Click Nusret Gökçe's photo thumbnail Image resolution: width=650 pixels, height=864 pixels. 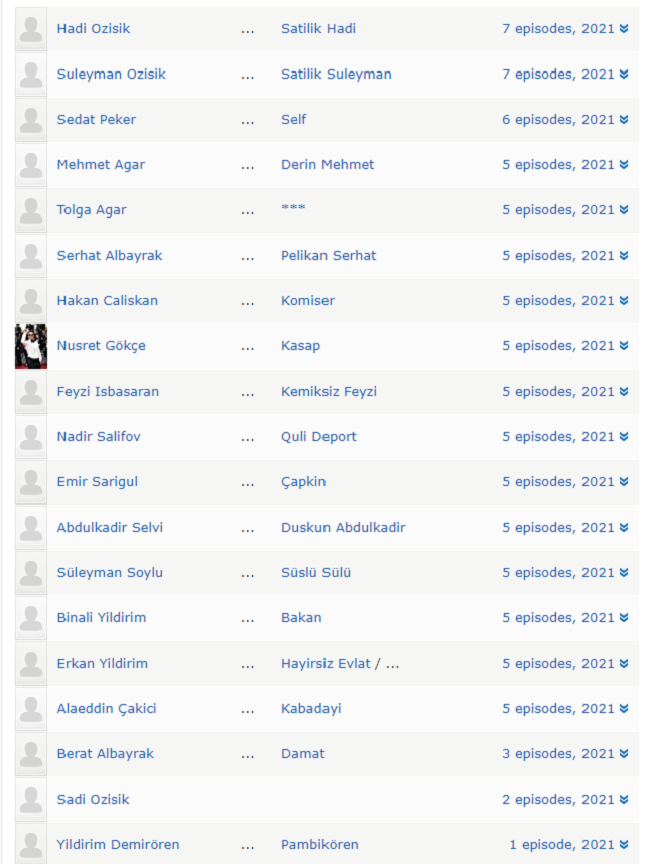[31, 346]
